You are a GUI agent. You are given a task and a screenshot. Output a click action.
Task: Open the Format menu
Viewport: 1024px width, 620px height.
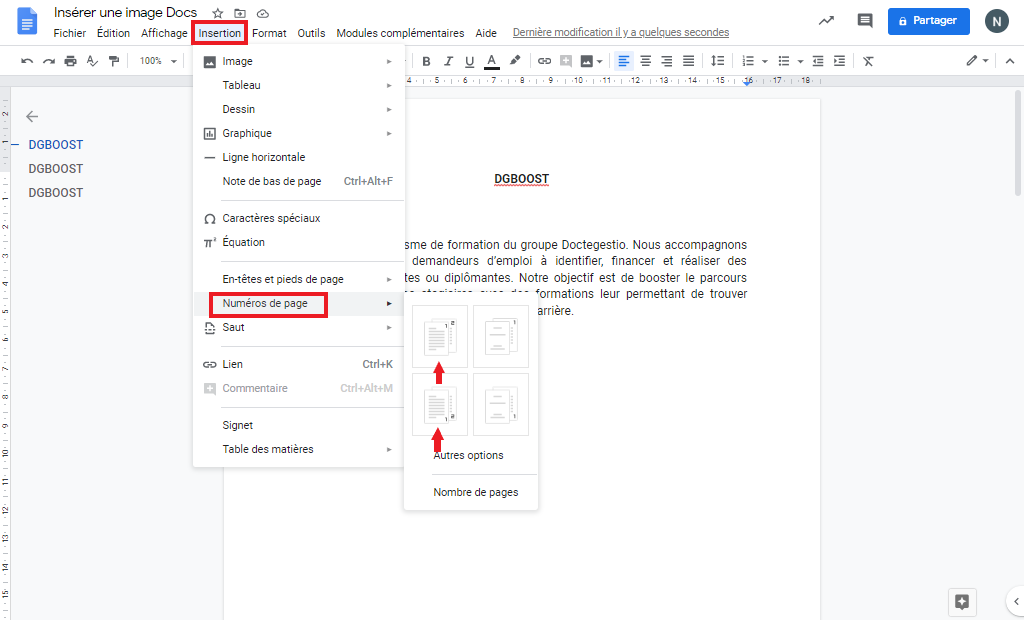point(269,33)
